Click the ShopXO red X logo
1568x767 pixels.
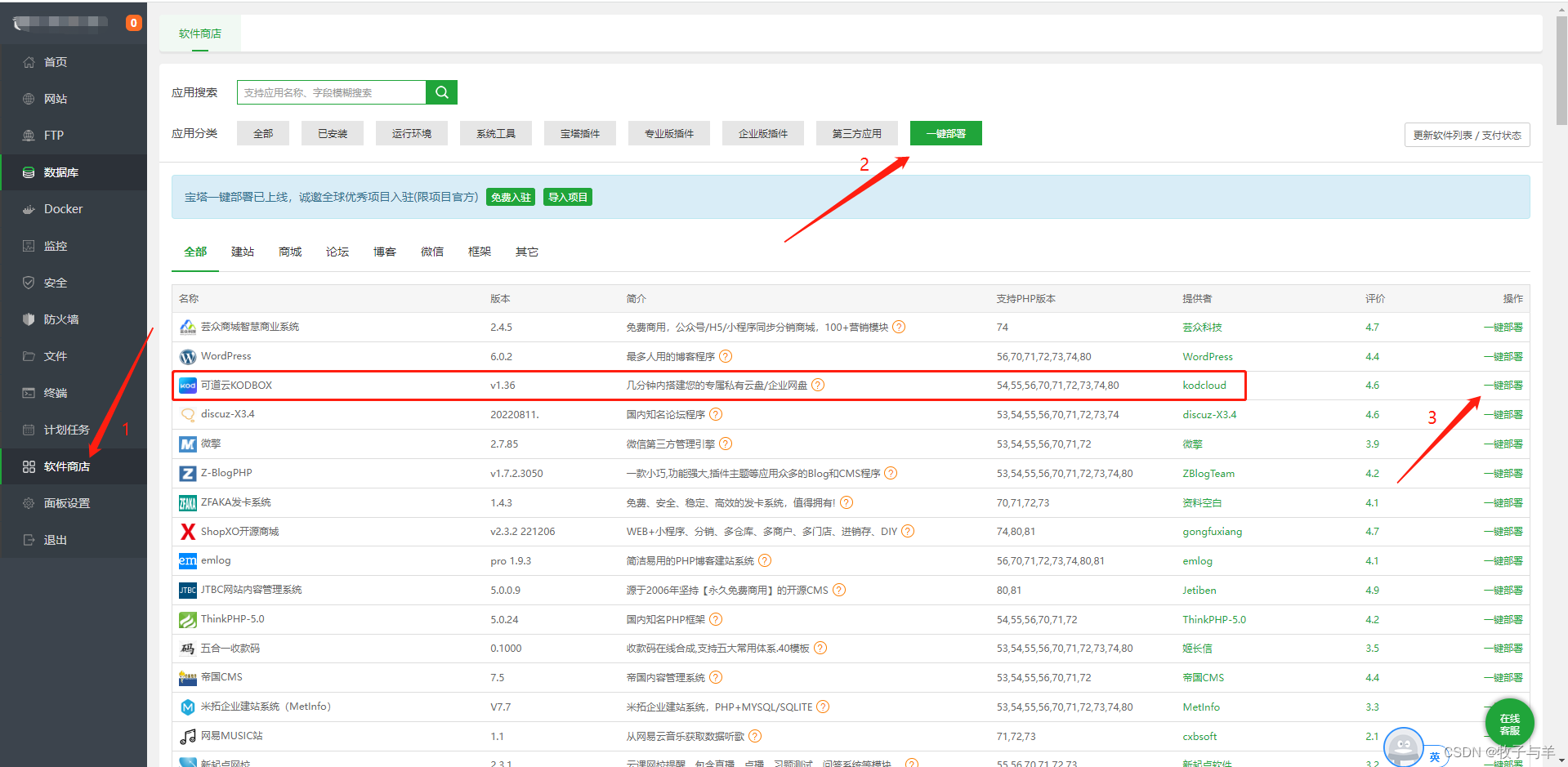(x=188, y=532)
